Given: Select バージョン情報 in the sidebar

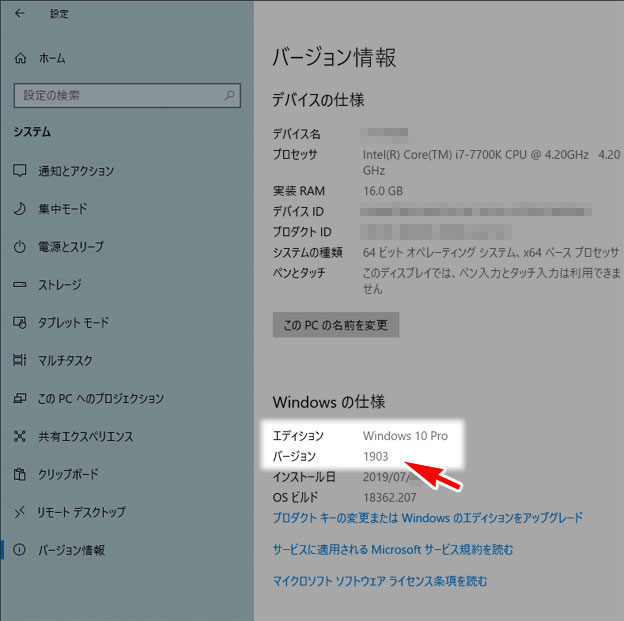Looking at the screenshot, I should [72, 550].
